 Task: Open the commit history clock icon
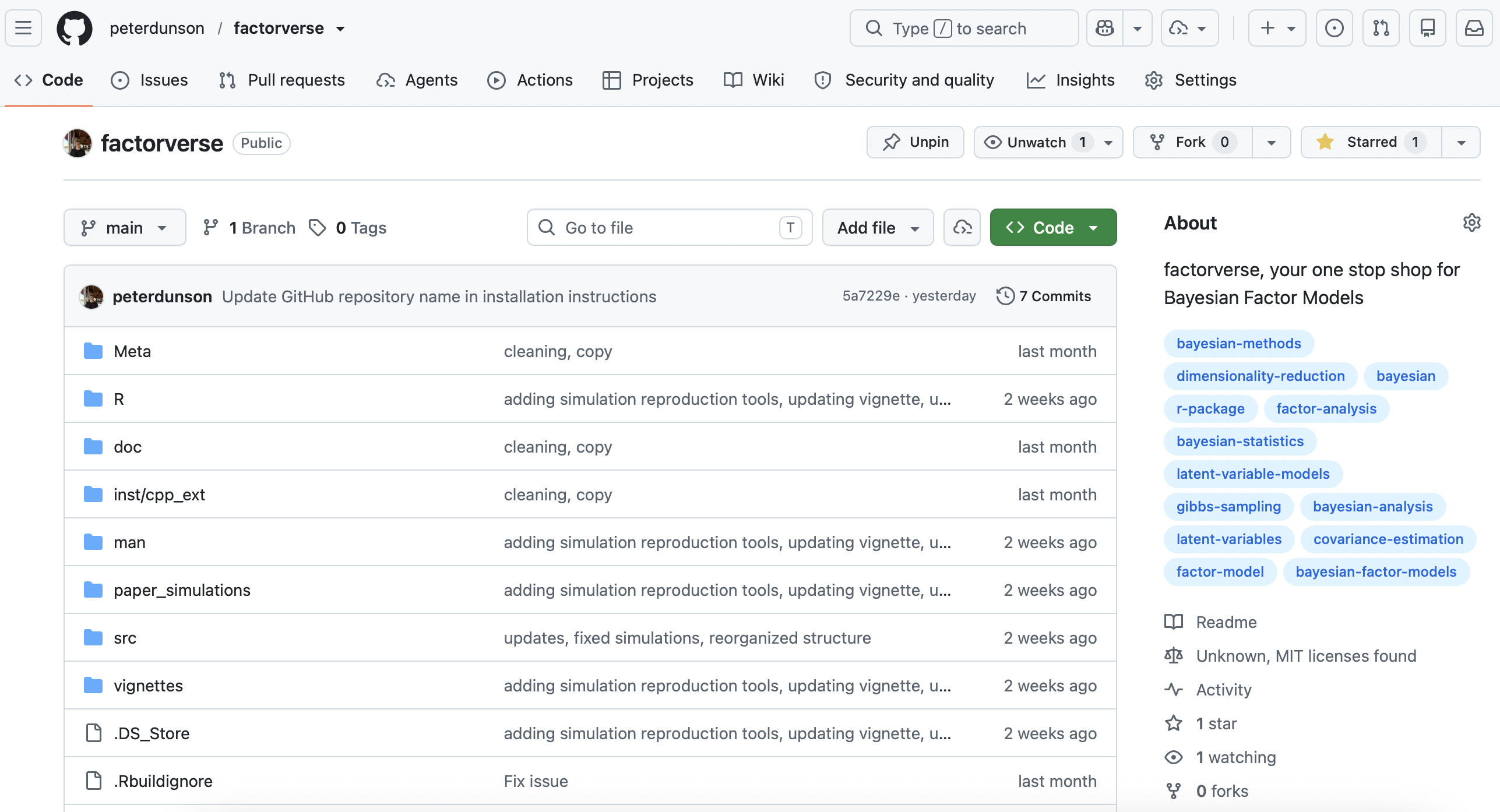[x=1005, y=296]
